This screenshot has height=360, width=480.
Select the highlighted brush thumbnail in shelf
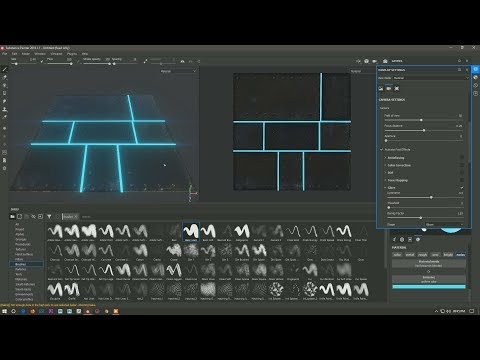191,232
